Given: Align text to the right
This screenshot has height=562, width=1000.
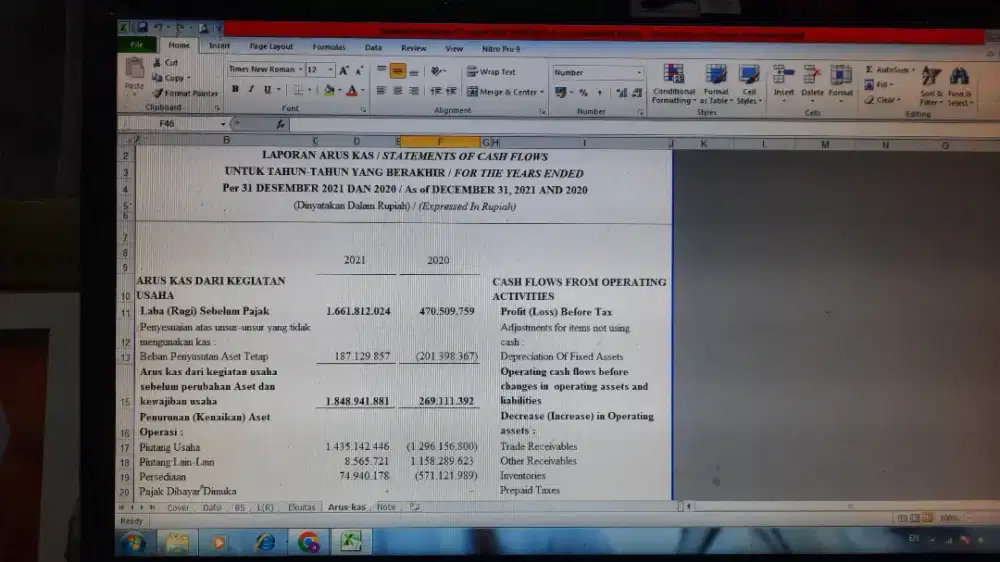Looking at the screenshot, I should pos(414,91).
